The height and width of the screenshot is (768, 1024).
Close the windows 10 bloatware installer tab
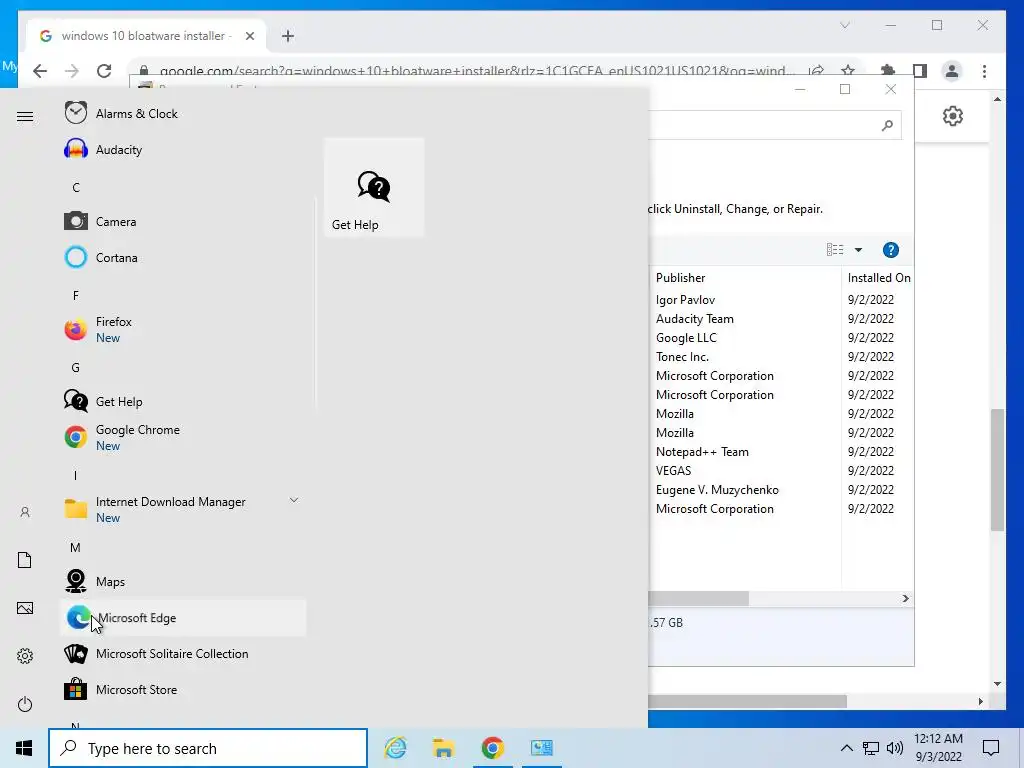pyautogui.click(x=249, y=36)
